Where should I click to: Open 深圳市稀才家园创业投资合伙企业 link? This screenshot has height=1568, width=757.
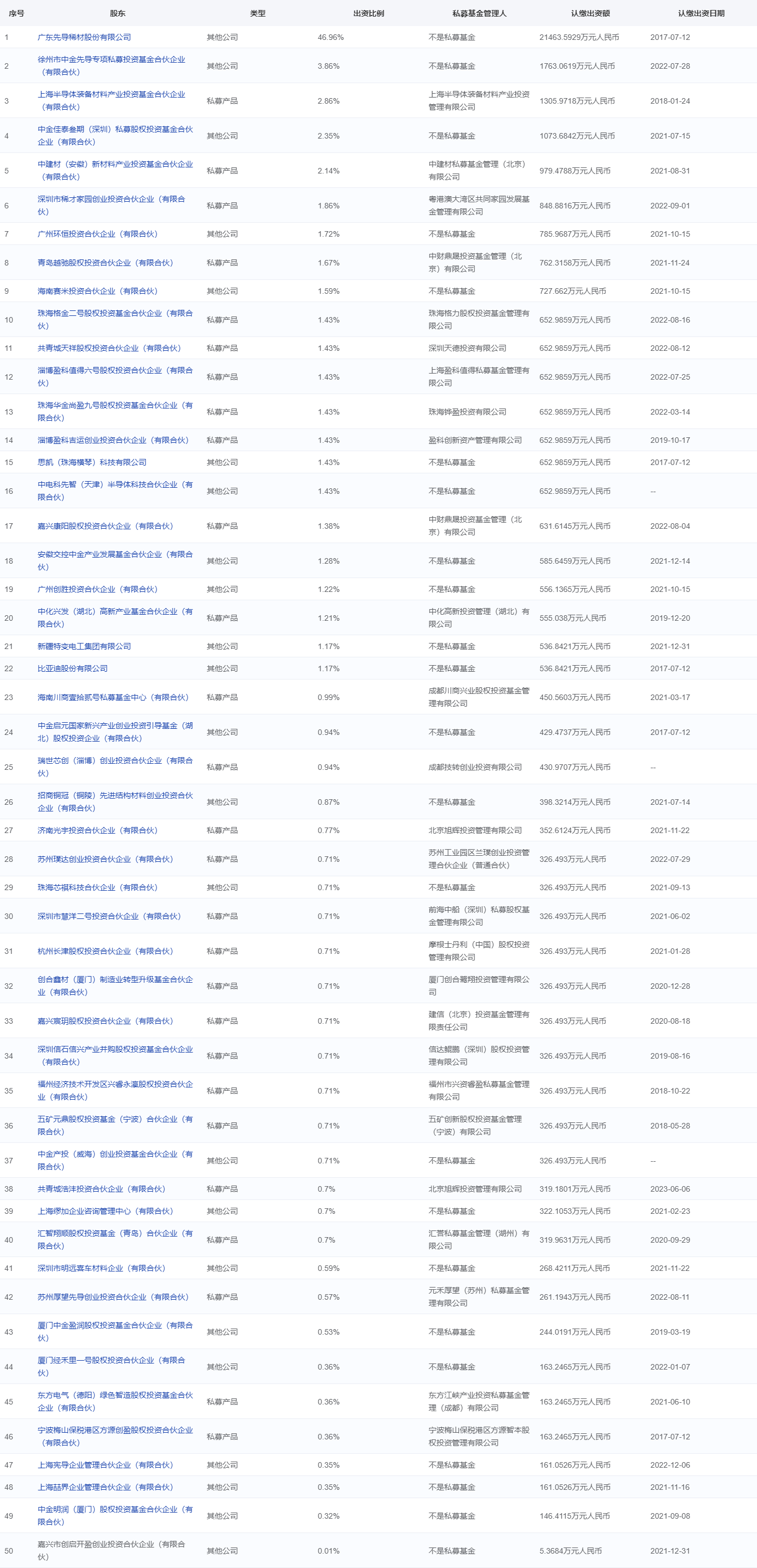tap(111, 206)
